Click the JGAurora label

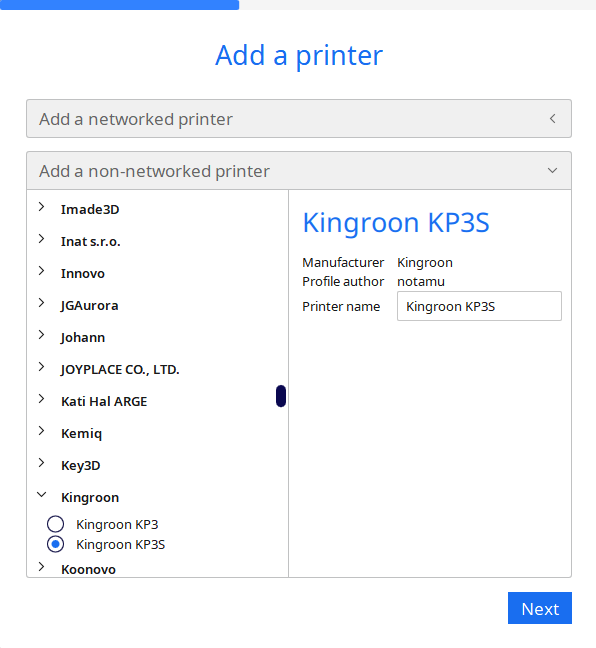coord(89,306)
